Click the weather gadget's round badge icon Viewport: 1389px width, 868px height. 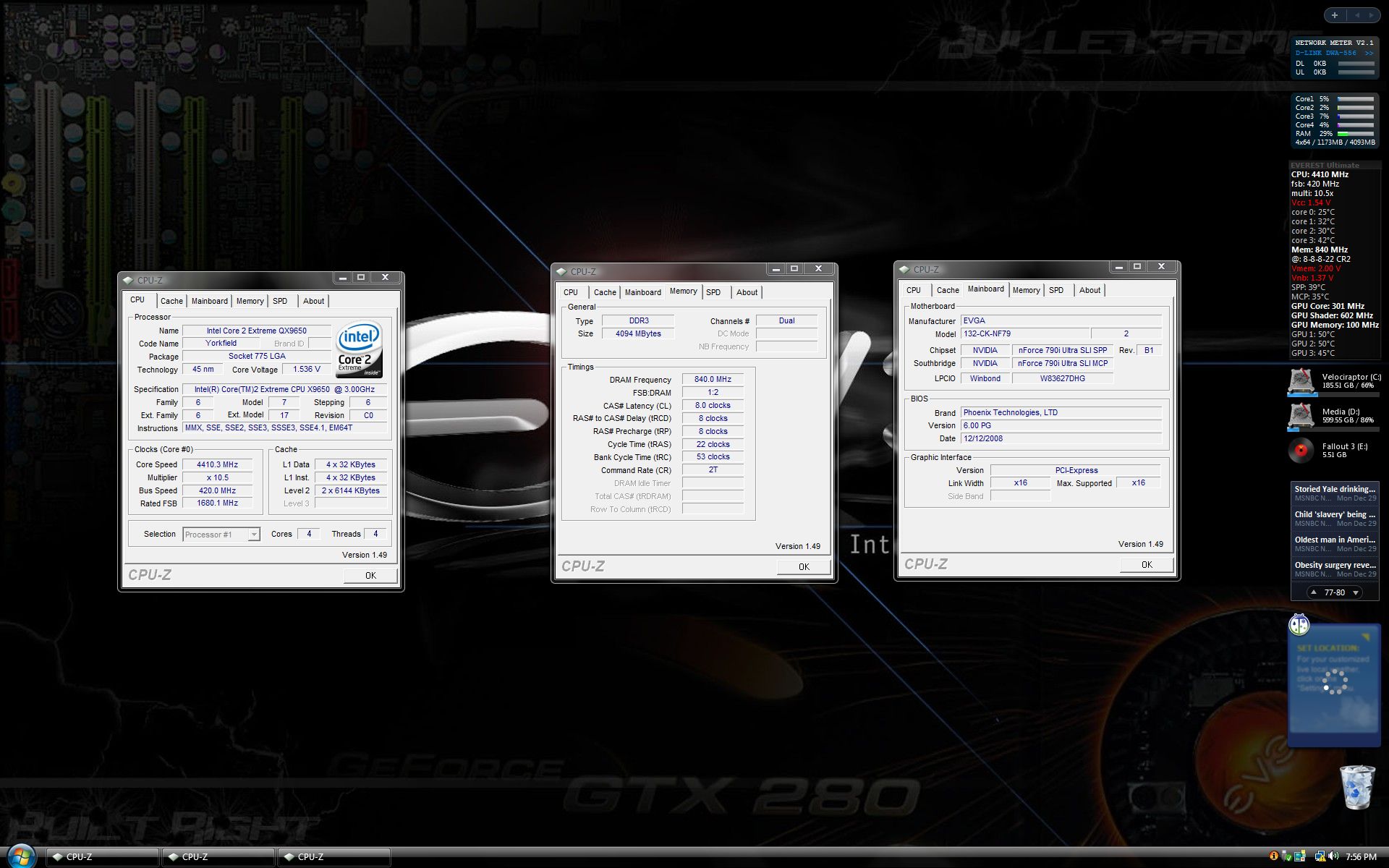(1299, 624)
